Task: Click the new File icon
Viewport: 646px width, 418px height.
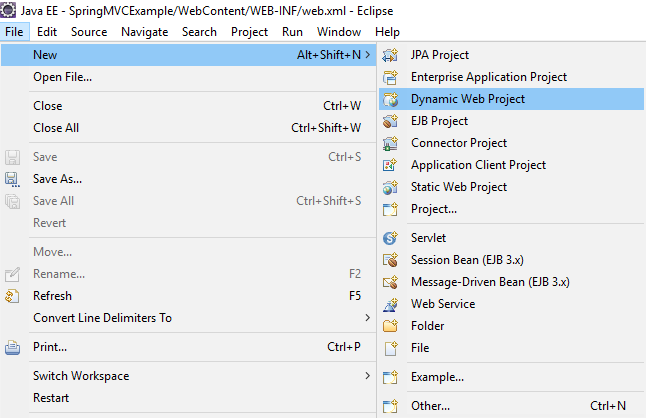Action: pos(390,348)
